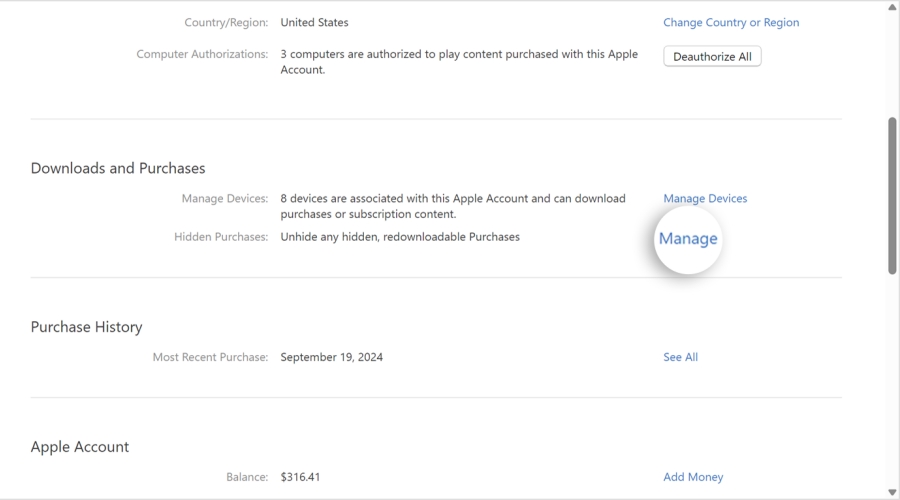Open the Manage Devices link
The height and width of the screenshot is (500, 900).
705,198
